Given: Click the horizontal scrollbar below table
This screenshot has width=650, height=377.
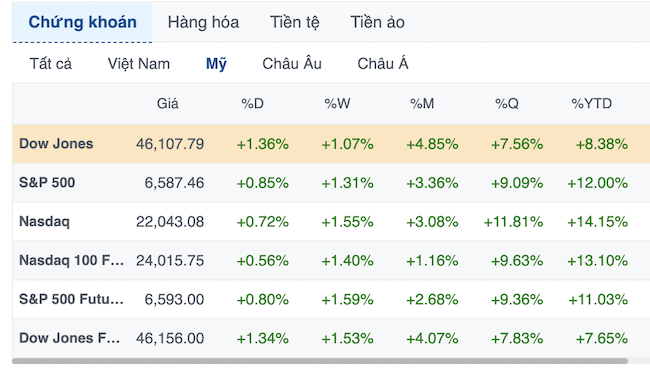Looking at the screenshot, I should click(320, 361).
